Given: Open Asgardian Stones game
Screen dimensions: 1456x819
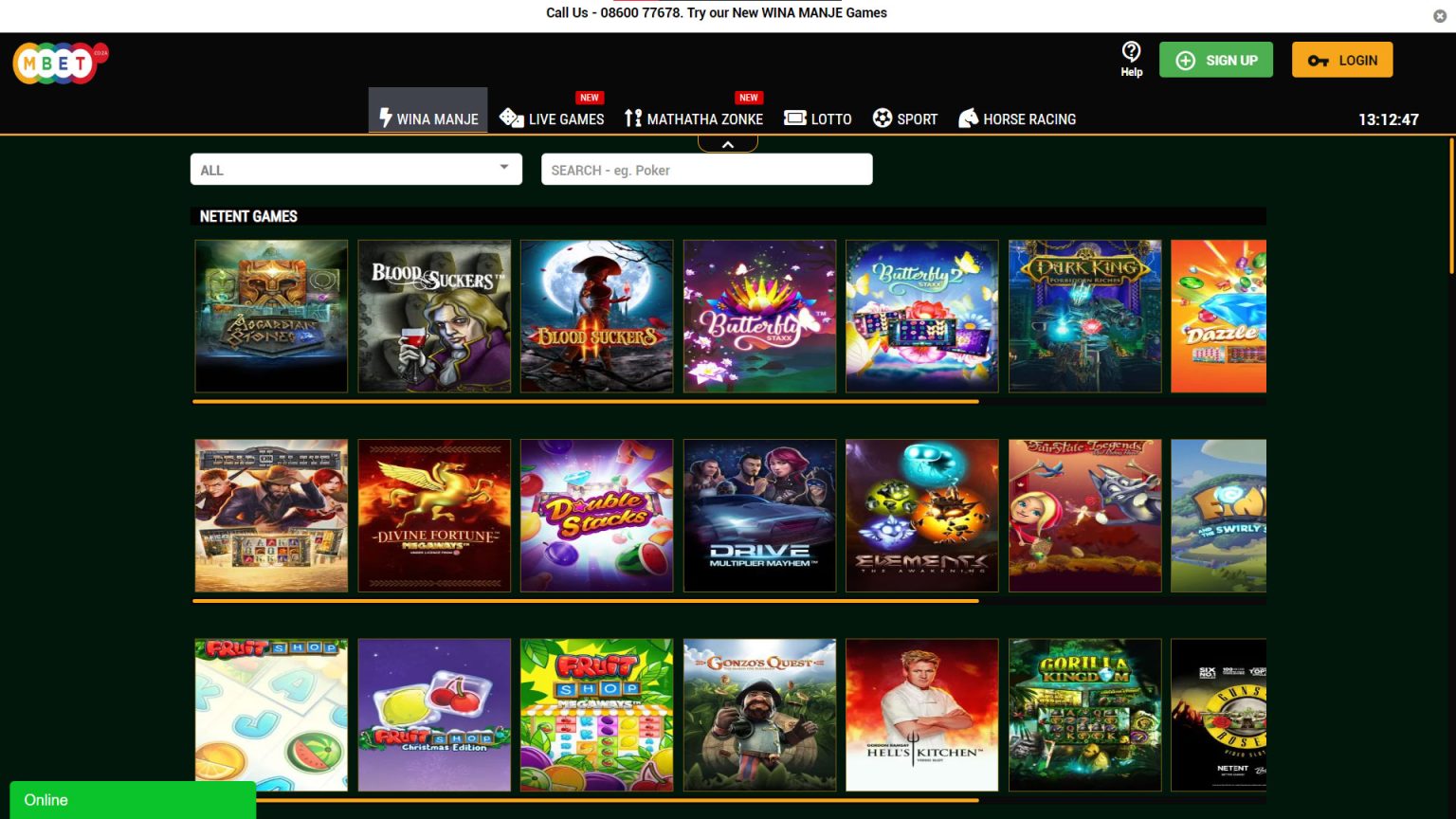Looking at the screenshot, I should pyautogui.click(x=271, y=316).
